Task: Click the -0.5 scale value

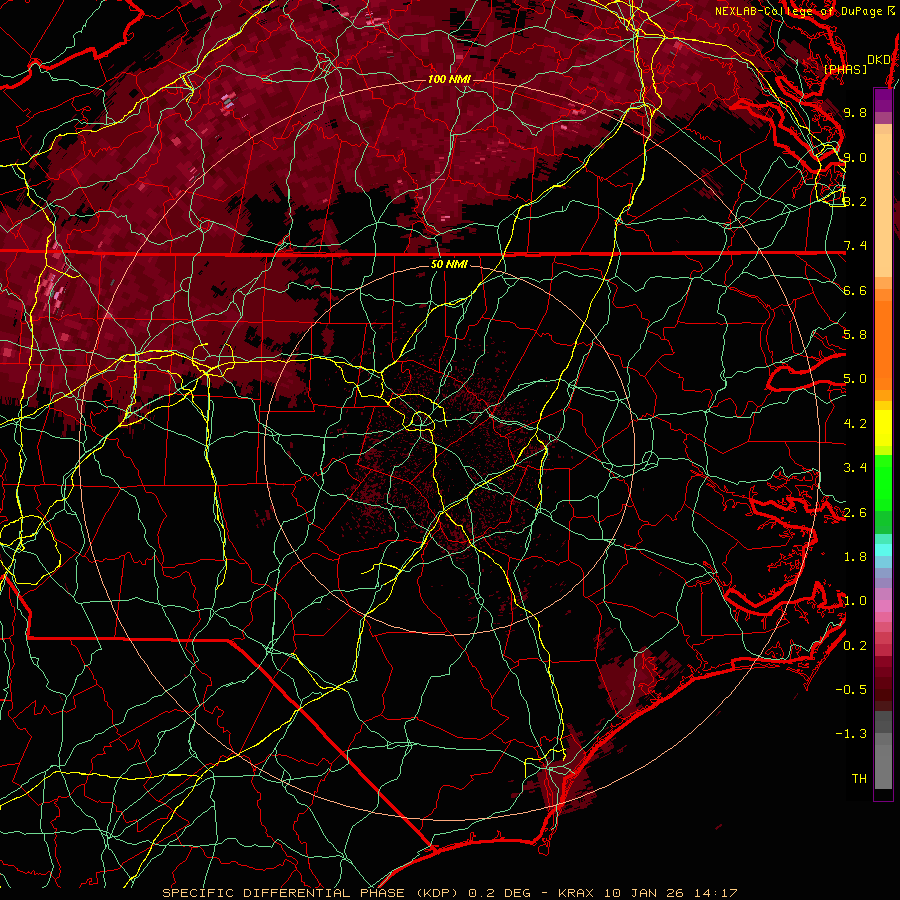Action: click(851, 689)
